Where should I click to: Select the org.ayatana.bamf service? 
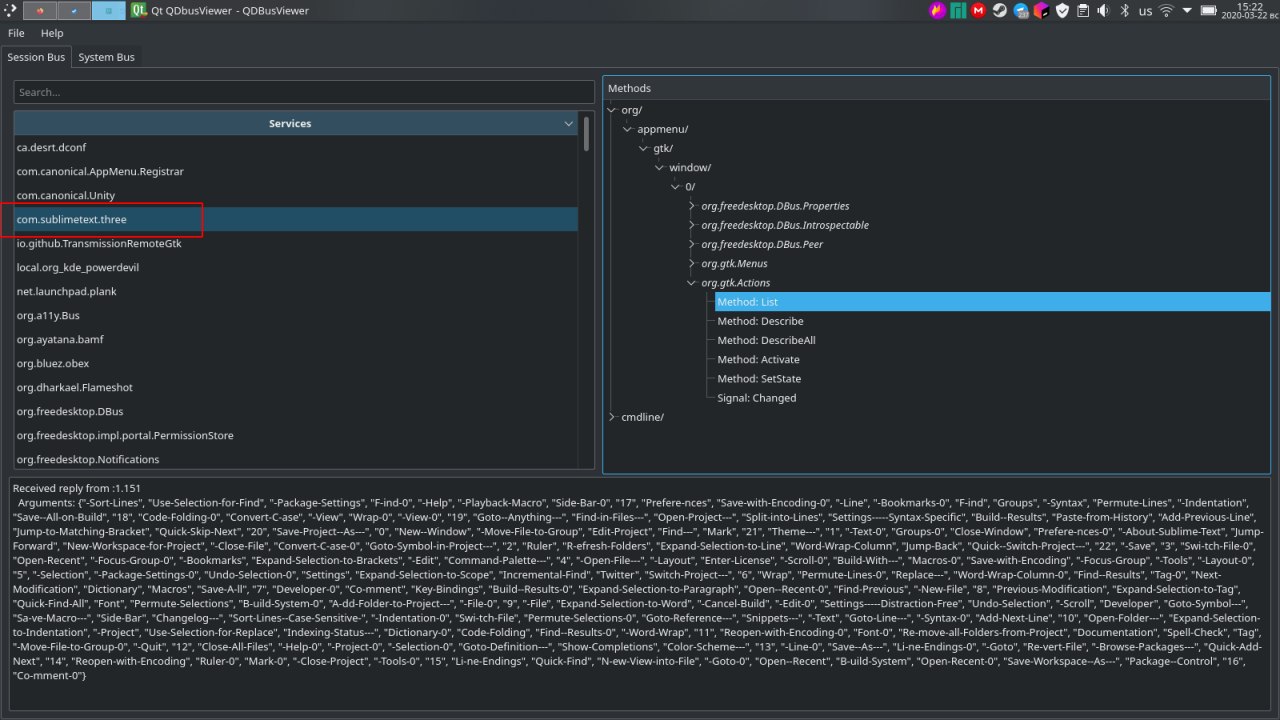pos(296,339)
